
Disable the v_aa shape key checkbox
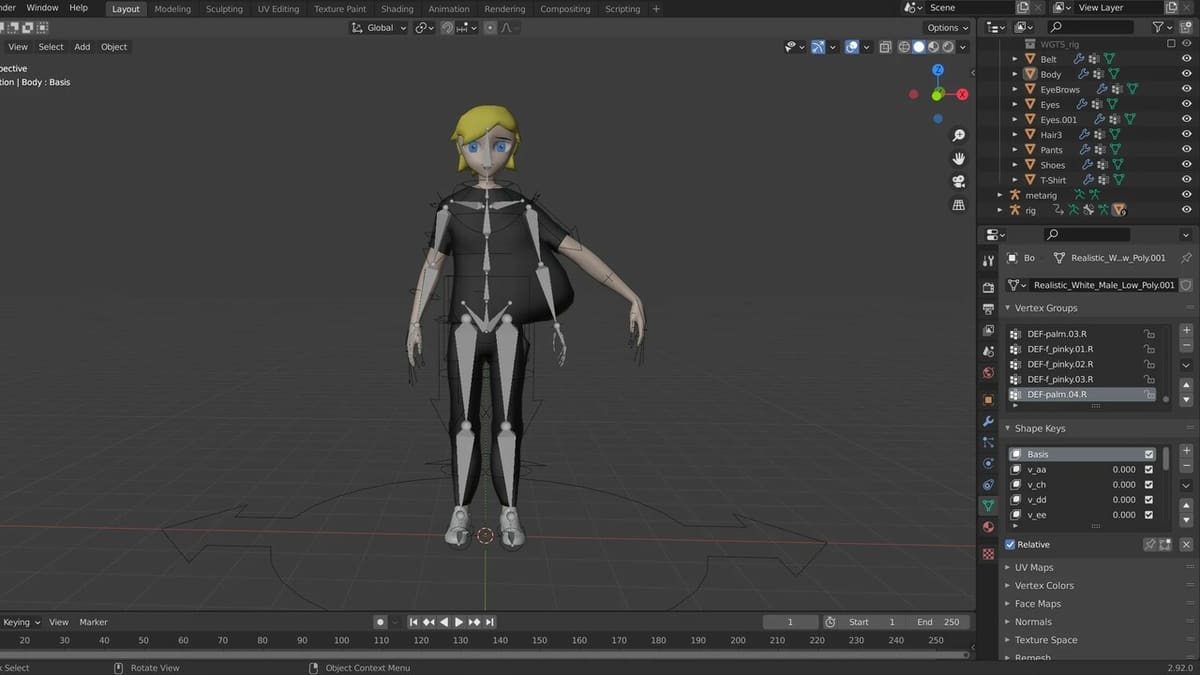pyautogui.click(x=1149, y=469)
